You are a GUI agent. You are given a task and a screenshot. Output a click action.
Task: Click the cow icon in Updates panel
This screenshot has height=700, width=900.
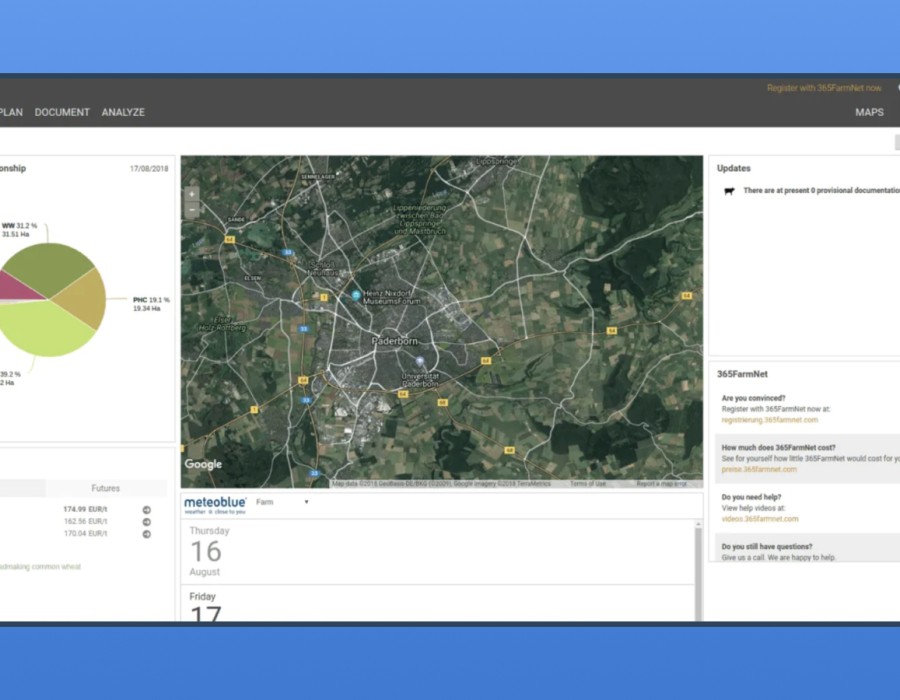click(729, 190)
